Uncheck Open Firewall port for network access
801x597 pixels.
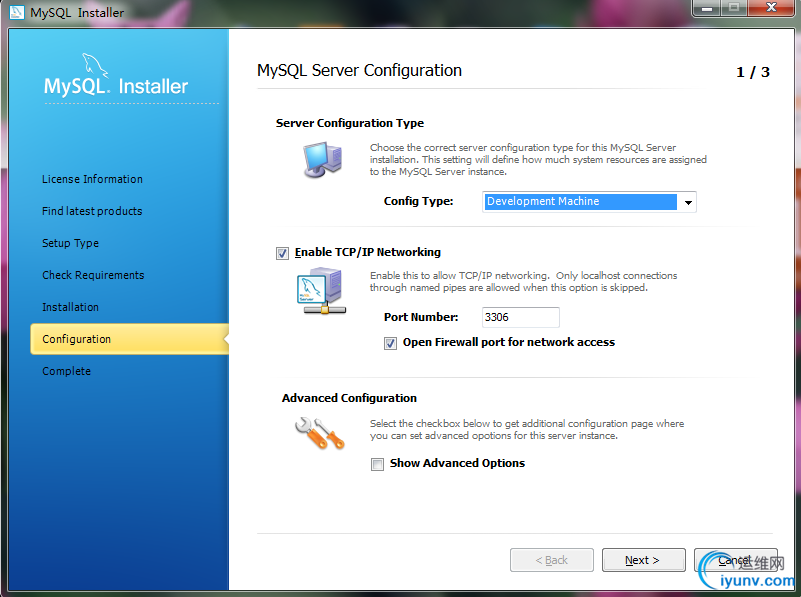tap(390, 343)
